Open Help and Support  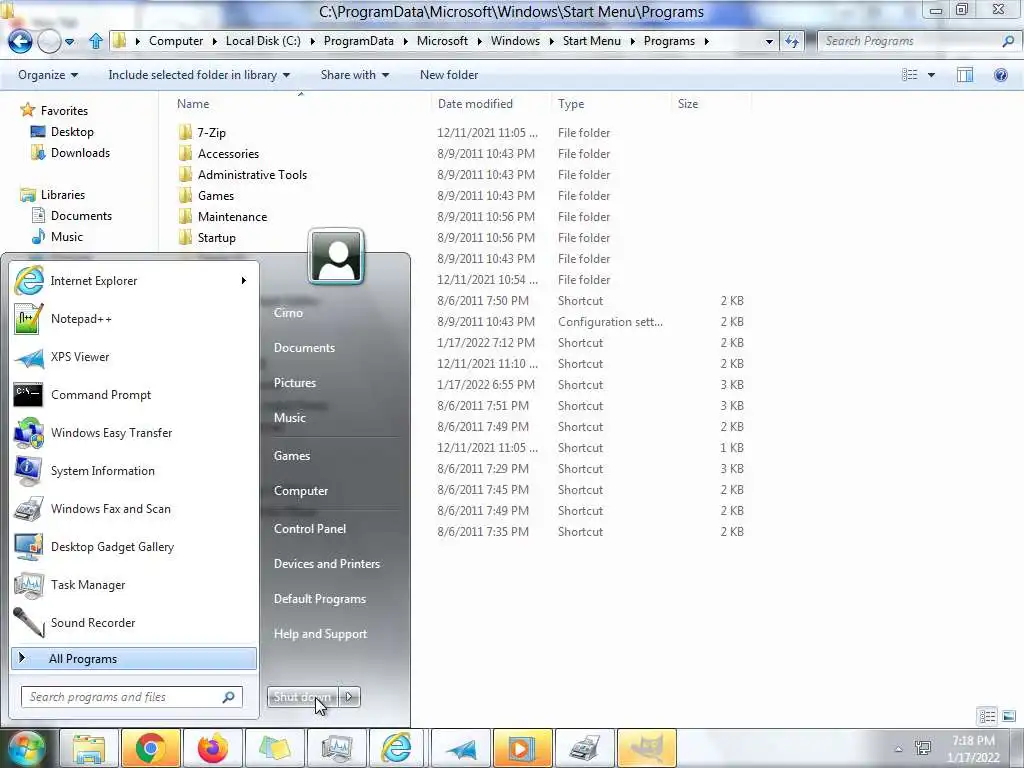320,634
